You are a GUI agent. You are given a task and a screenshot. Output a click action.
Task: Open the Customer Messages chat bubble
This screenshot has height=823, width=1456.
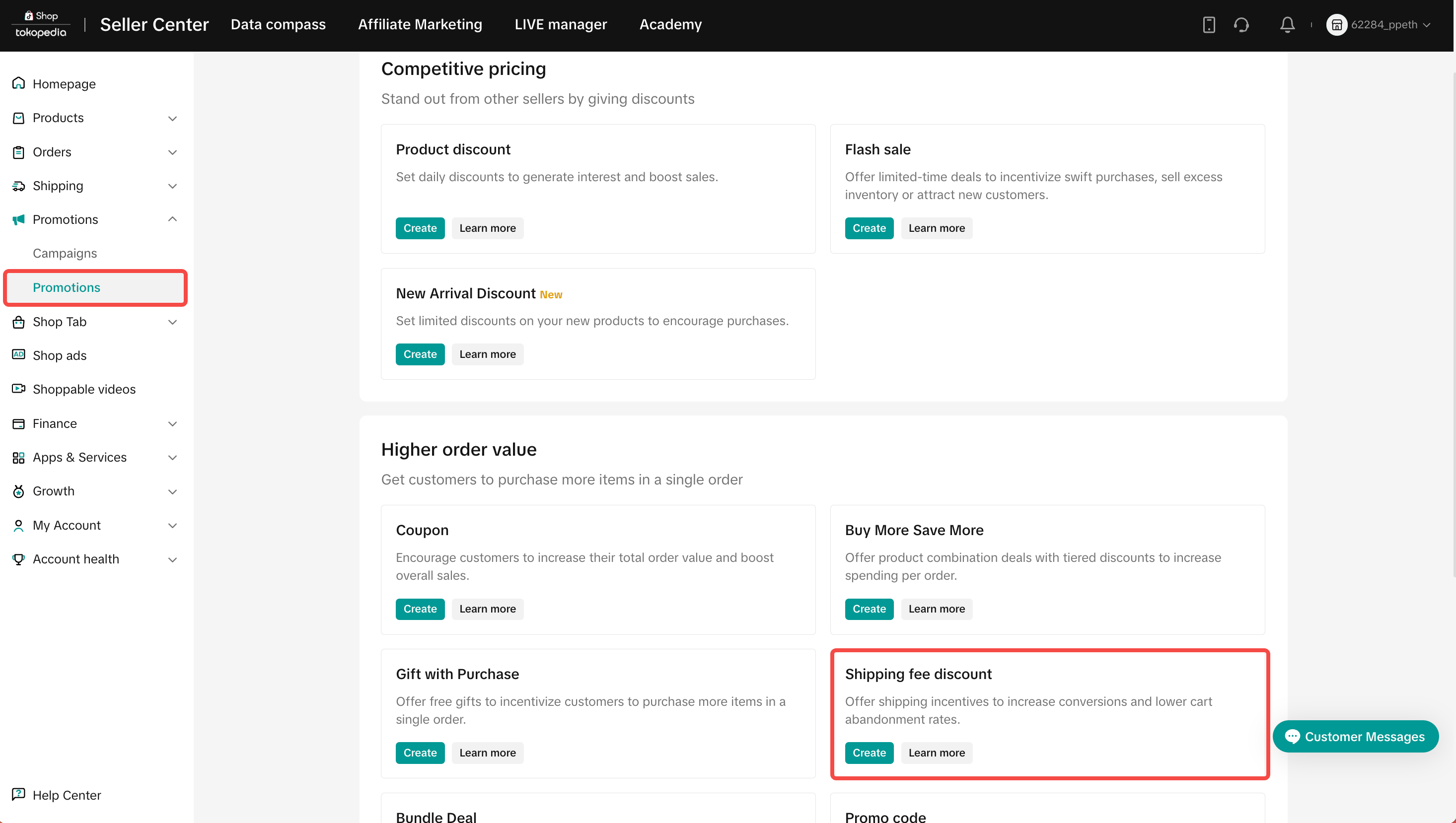1355,737
